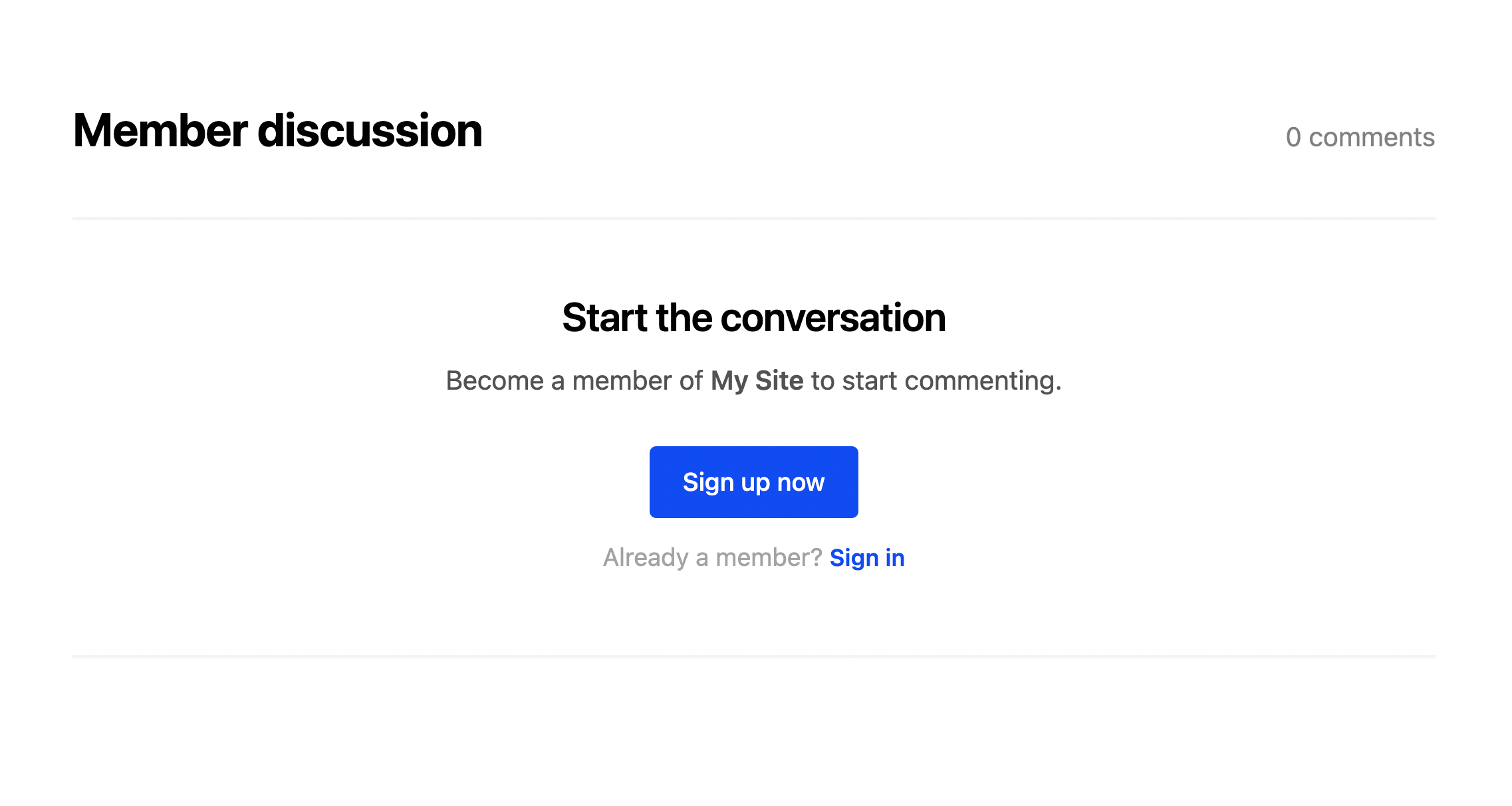Screen dimensions: 1512x806
Task: Click the comment count at top right
Action: tap(1360, 137)
